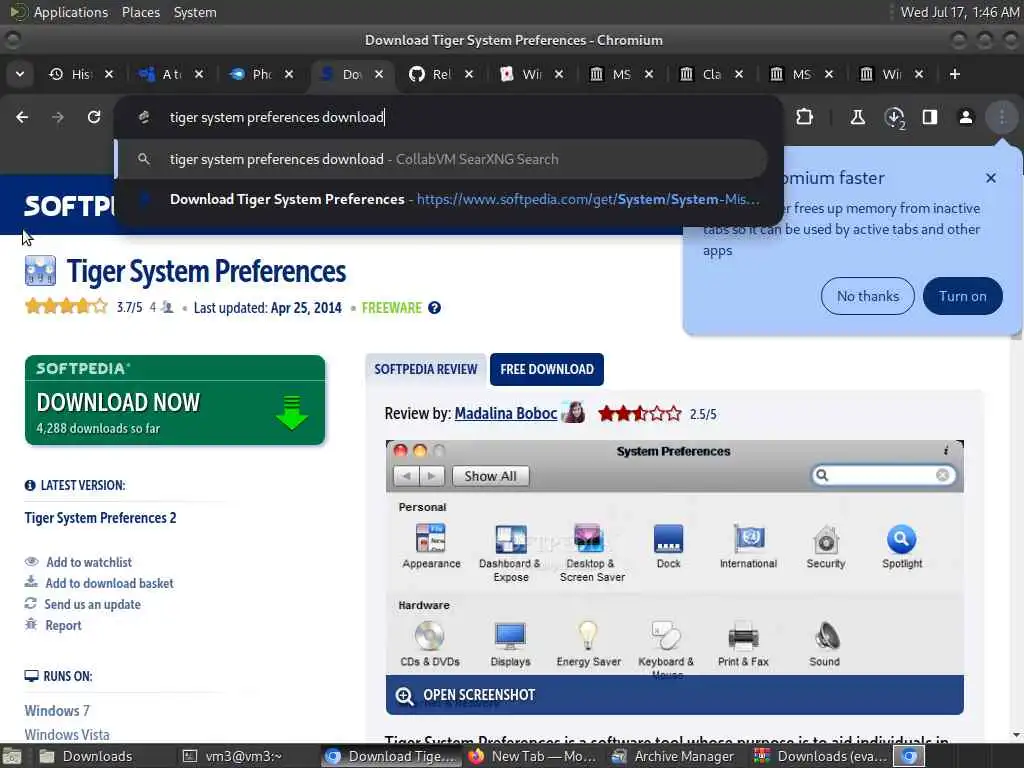Close the GitHub Rel tab

tap(469, 74)
